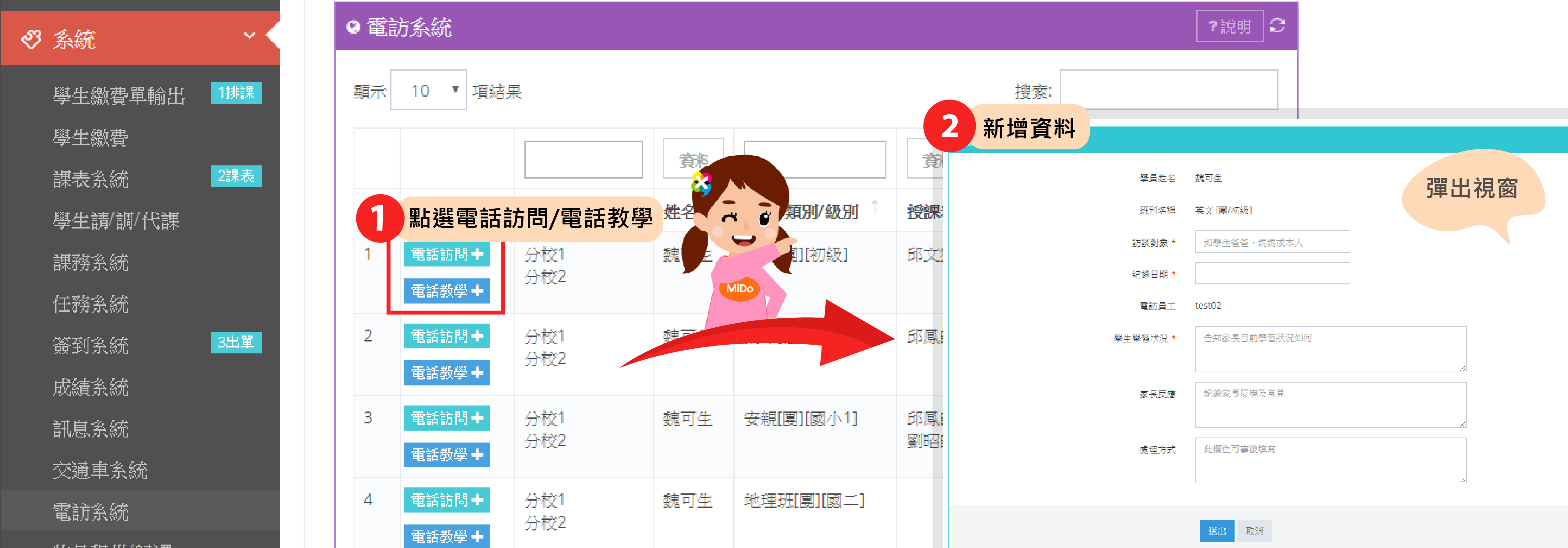Screen dimensions: 1568x548
Task: Click the refresh icon in purple header
Action: [1277, 25]
